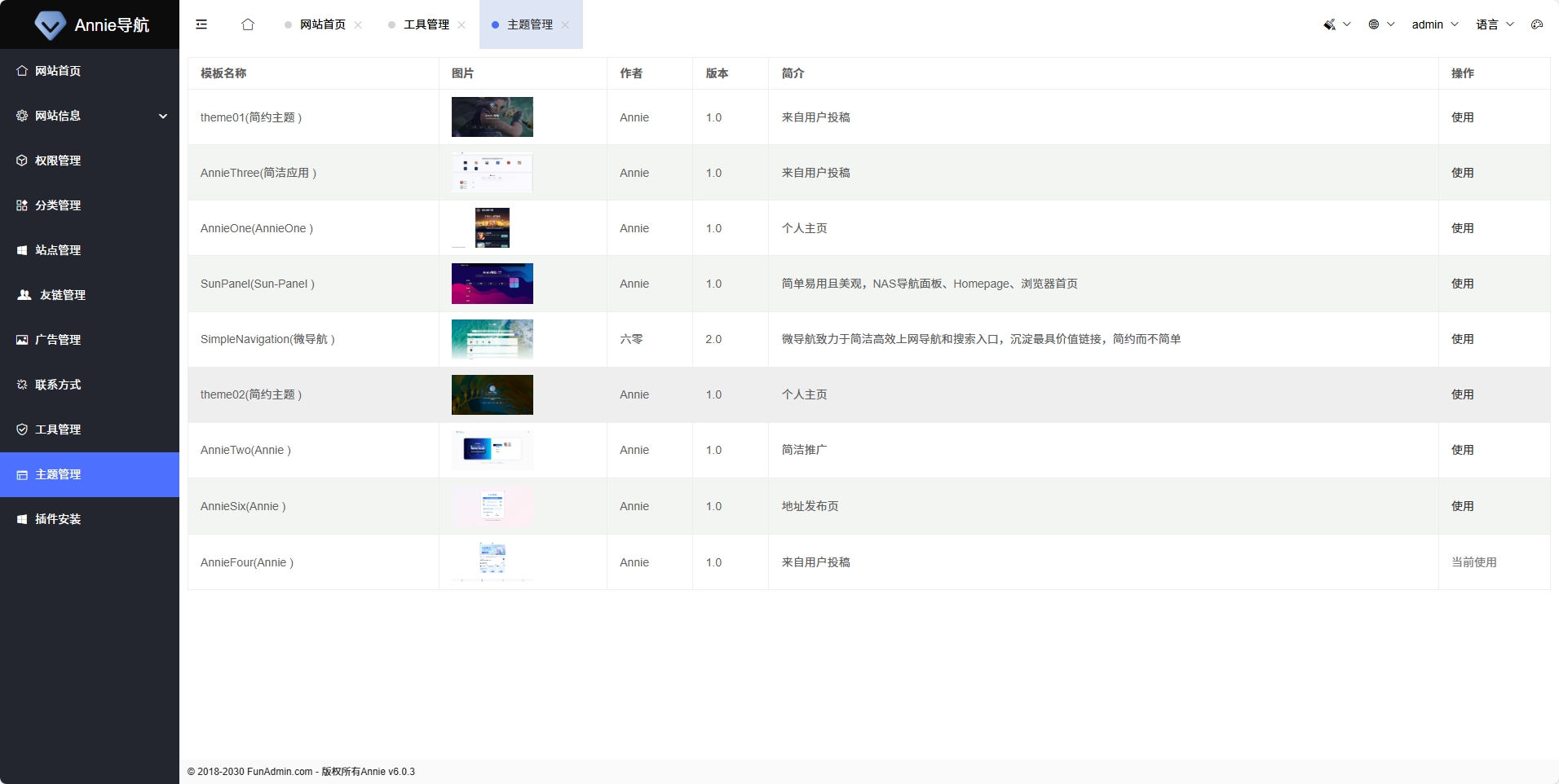The height and width of the screenshot is (784, 1559).
Task: Click the globe language icon in the header
Action: pos(1374,24)
